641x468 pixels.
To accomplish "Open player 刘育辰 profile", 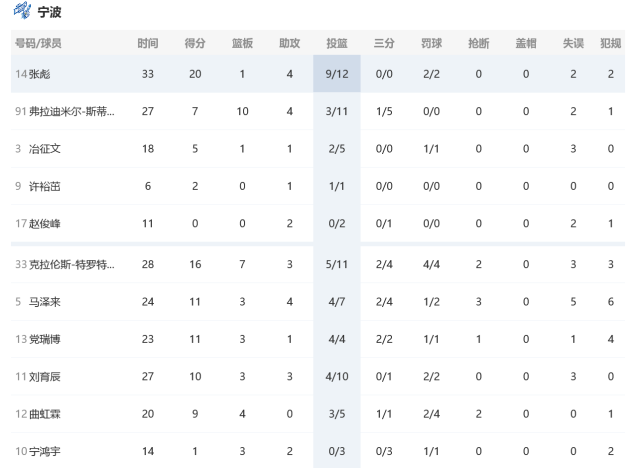I will [45, 376].
